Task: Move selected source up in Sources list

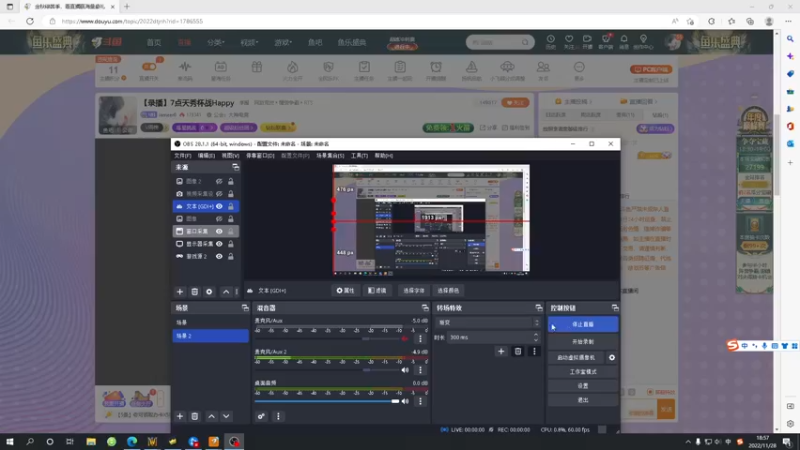Action: 226,292
